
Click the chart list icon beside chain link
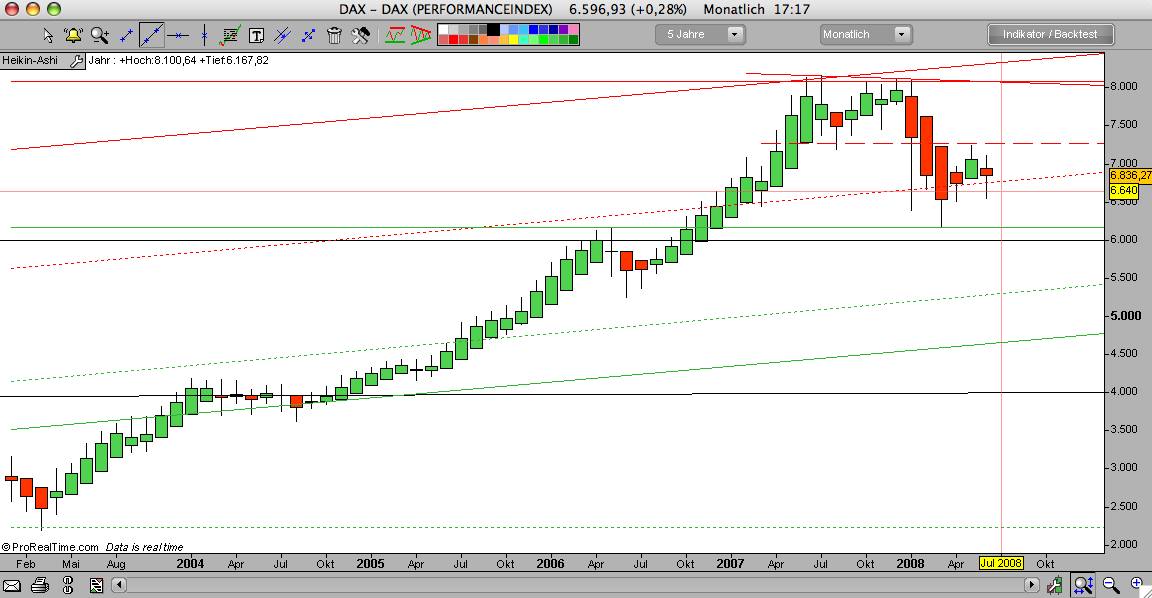coord(96,586)
